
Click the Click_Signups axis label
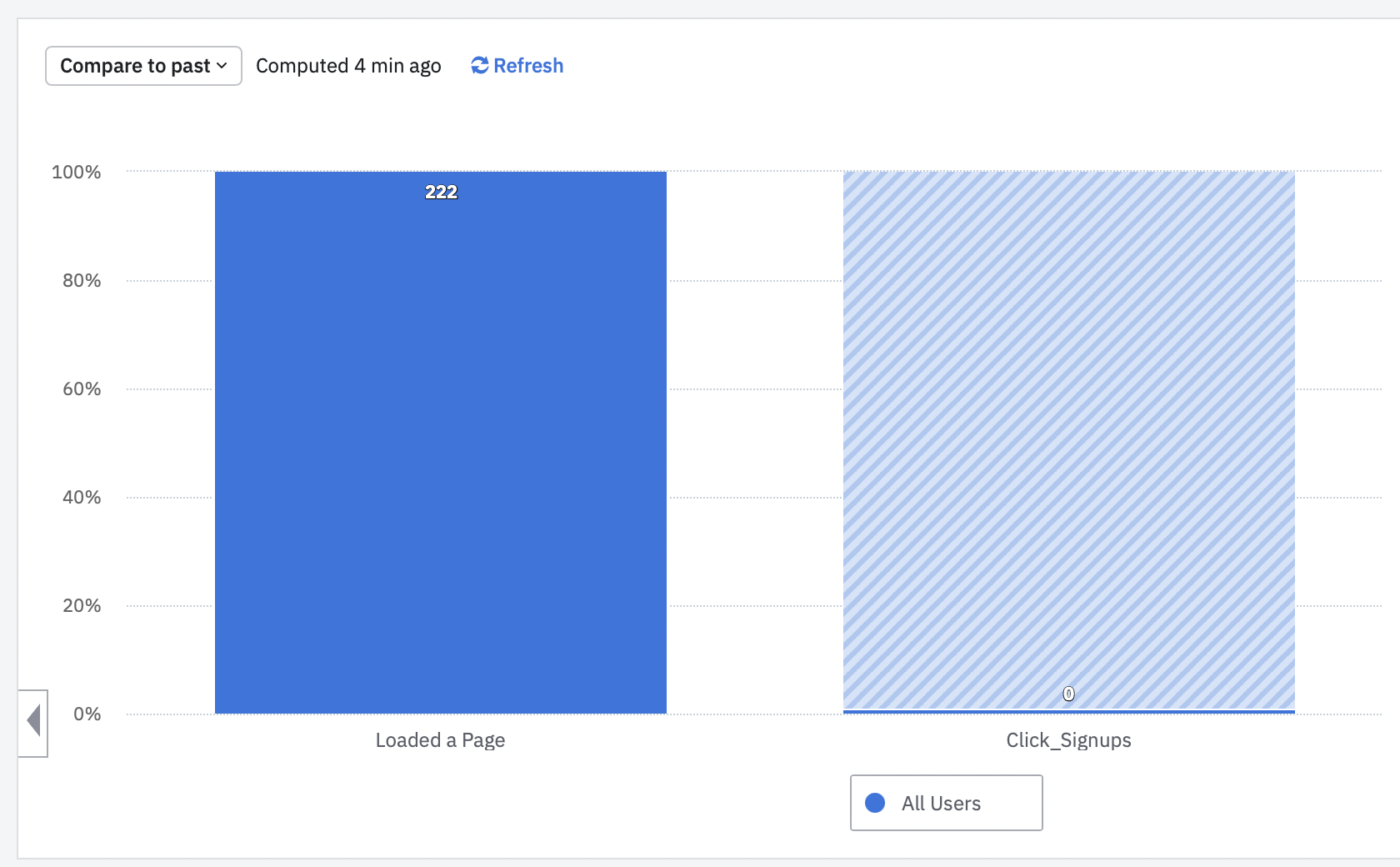tap(1068, 740)
